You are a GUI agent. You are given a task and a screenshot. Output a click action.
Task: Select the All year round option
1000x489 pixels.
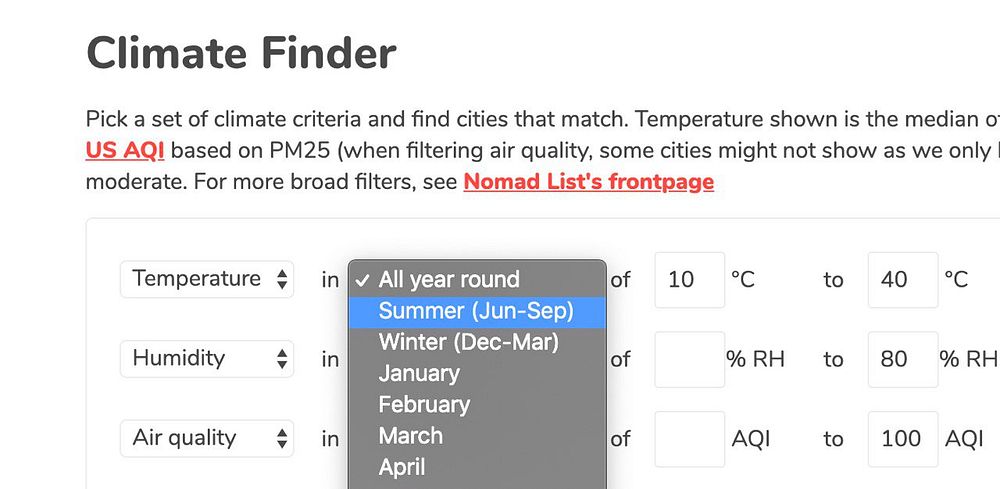(x=449, y=279)
